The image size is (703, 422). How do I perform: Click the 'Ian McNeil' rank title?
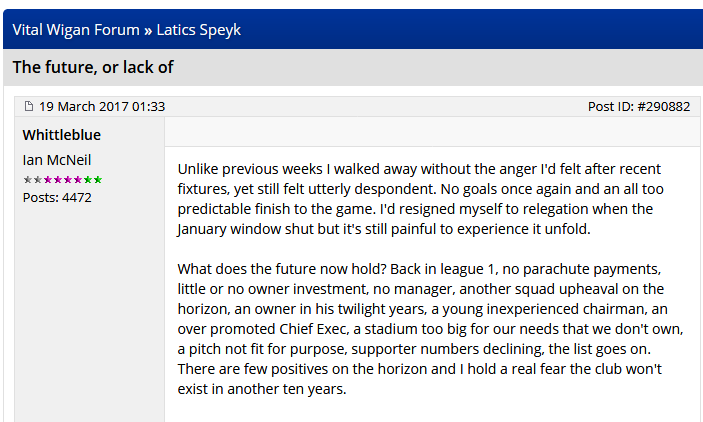pos(57,160)
